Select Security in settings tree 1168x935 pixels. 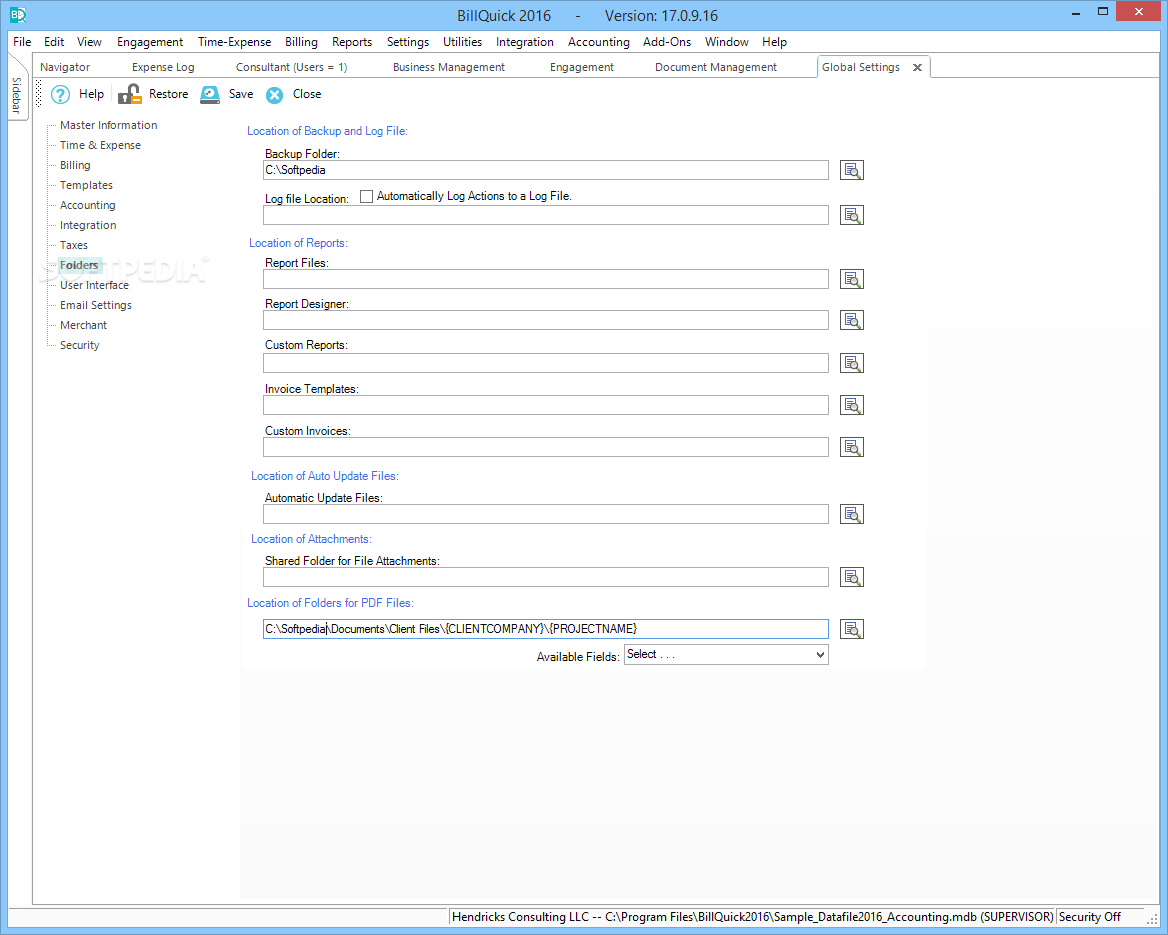coord(79,346)
